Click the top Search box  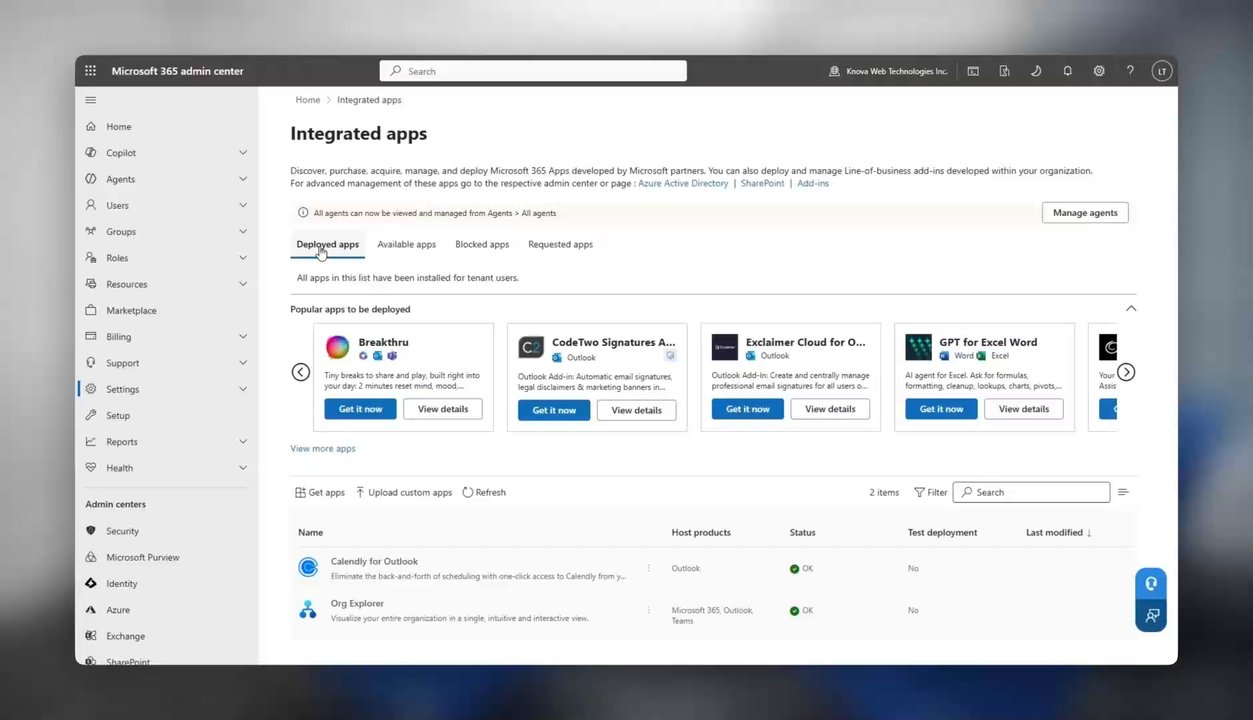tap(533, 71)
